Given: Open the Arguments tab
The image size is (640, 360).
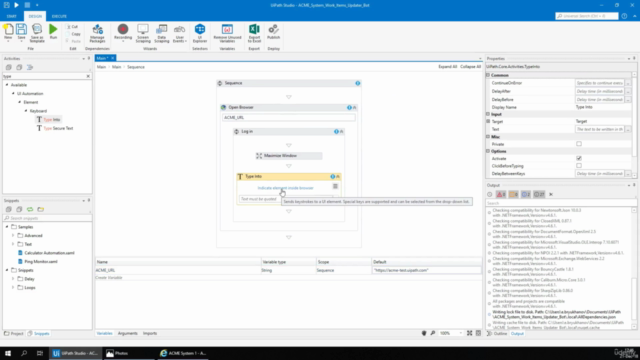Looking at the screenshot, I should pyautogui.click(x=127, y=333).
